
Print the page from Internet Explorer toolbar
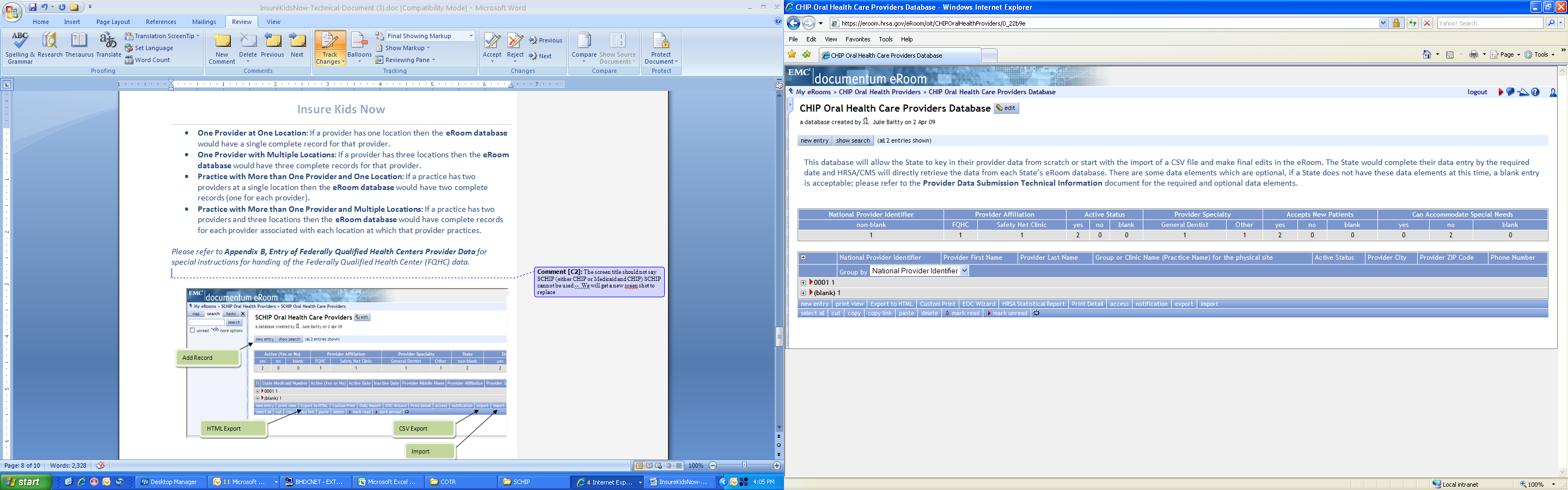(1474, 55)
